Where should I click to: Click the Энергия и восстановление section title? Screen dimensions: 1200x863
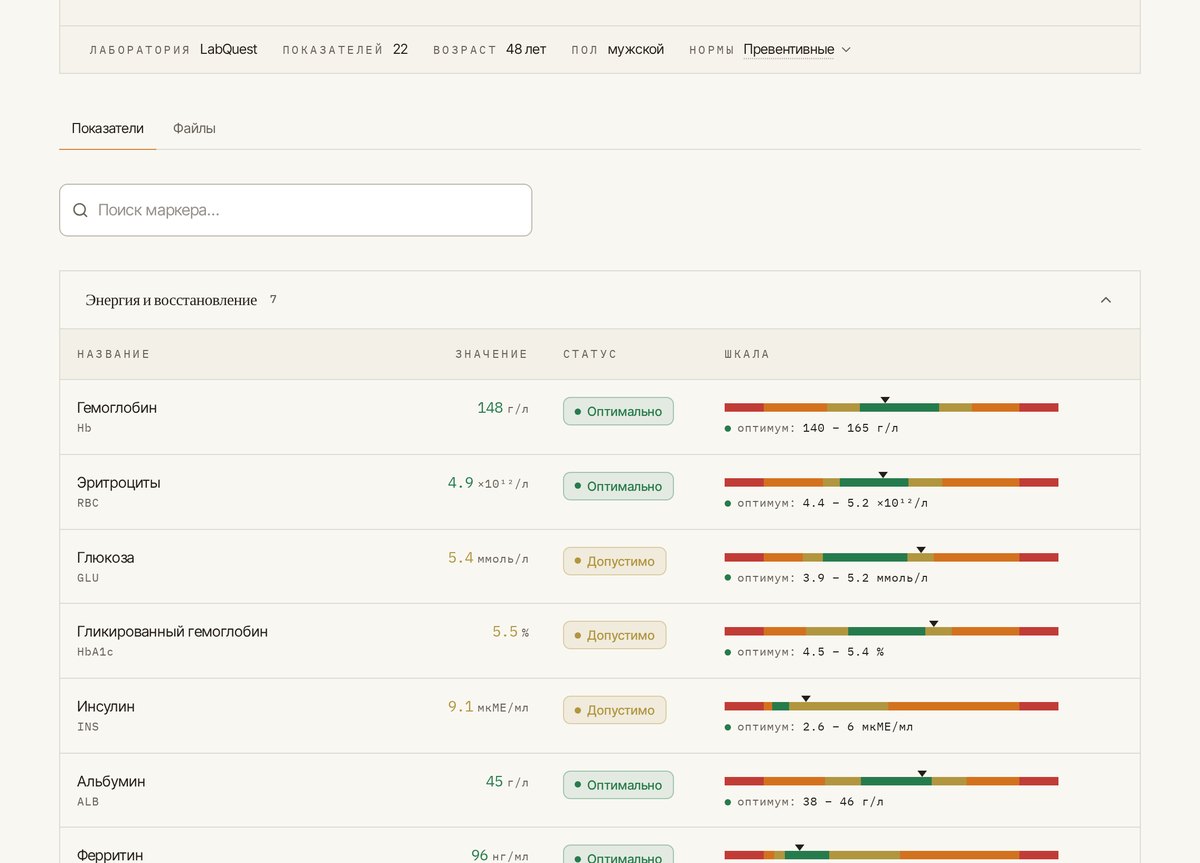tap(171, 300)
